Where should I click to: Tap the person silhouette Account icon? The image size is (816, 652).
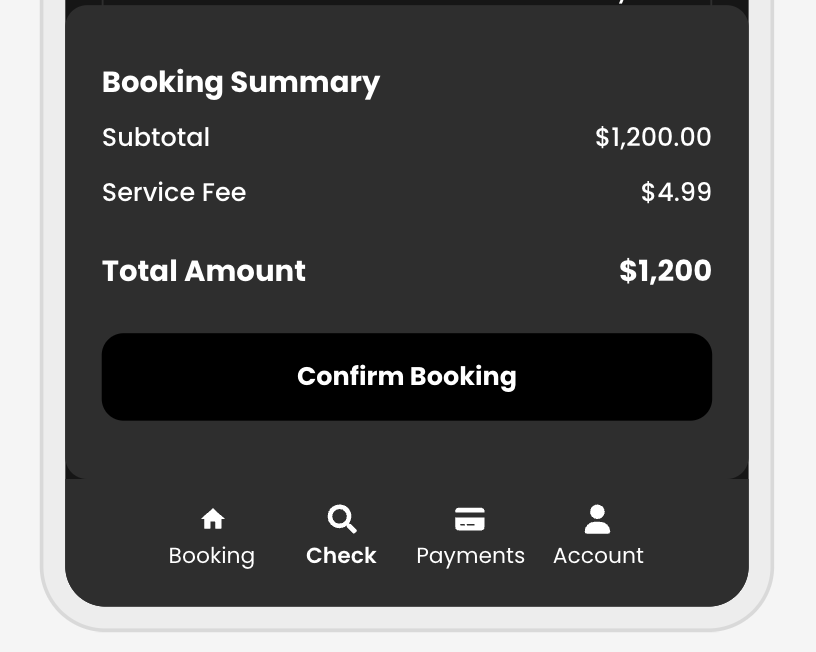coord(597,518)
